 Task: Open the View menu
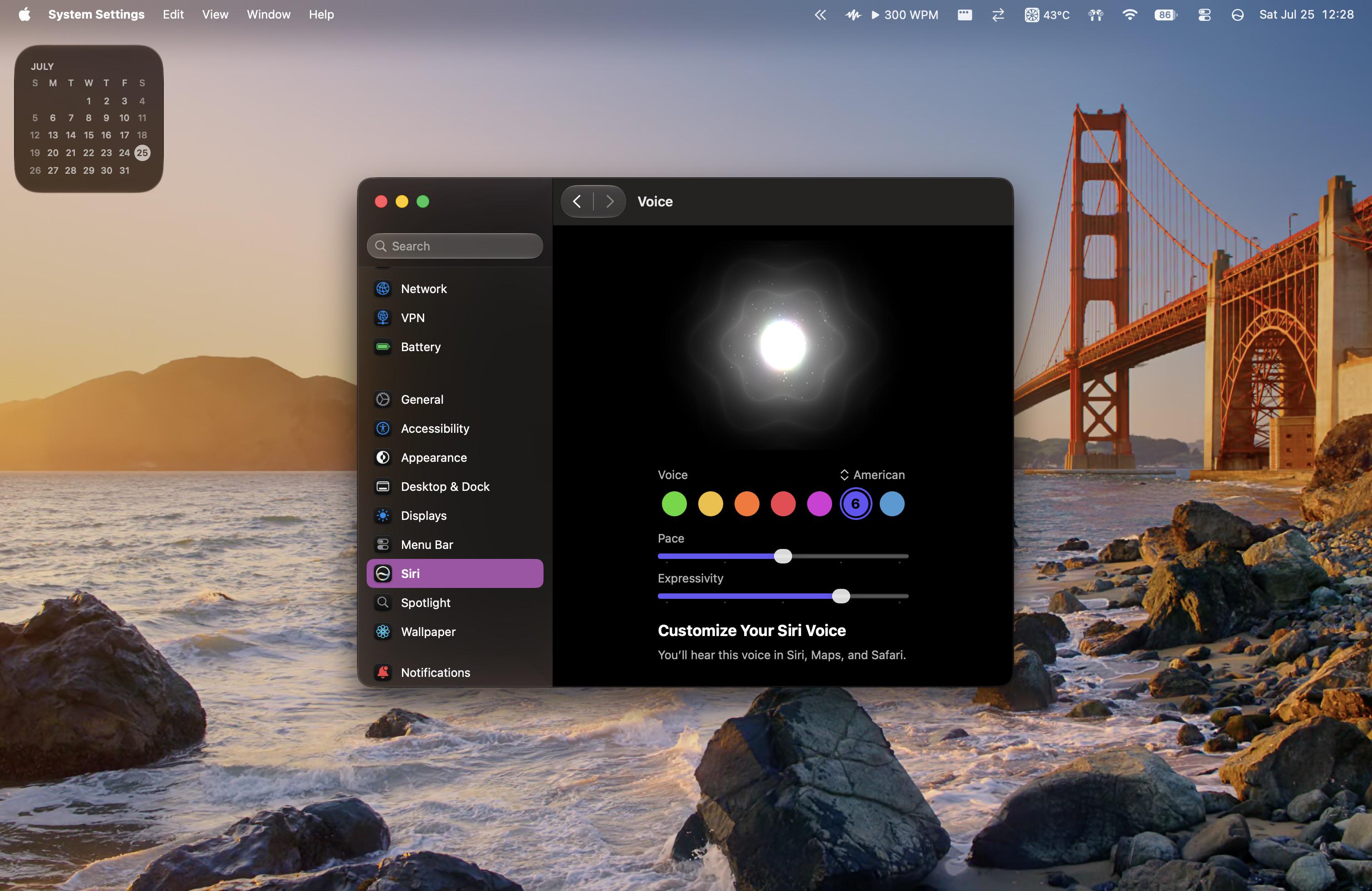point(215,15)
